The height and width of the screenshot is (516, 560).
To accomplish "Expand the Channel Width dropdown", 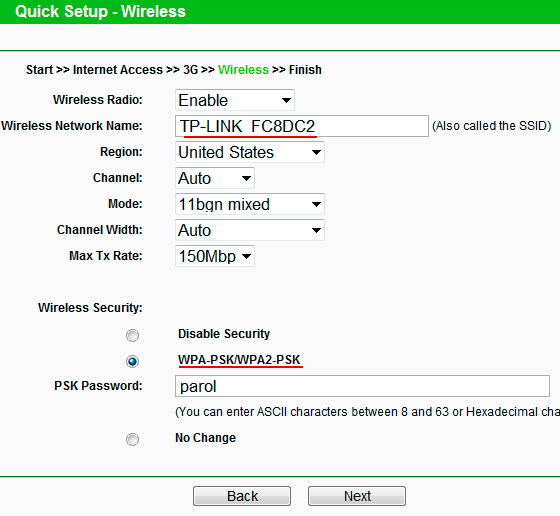I will click(250, 230).
